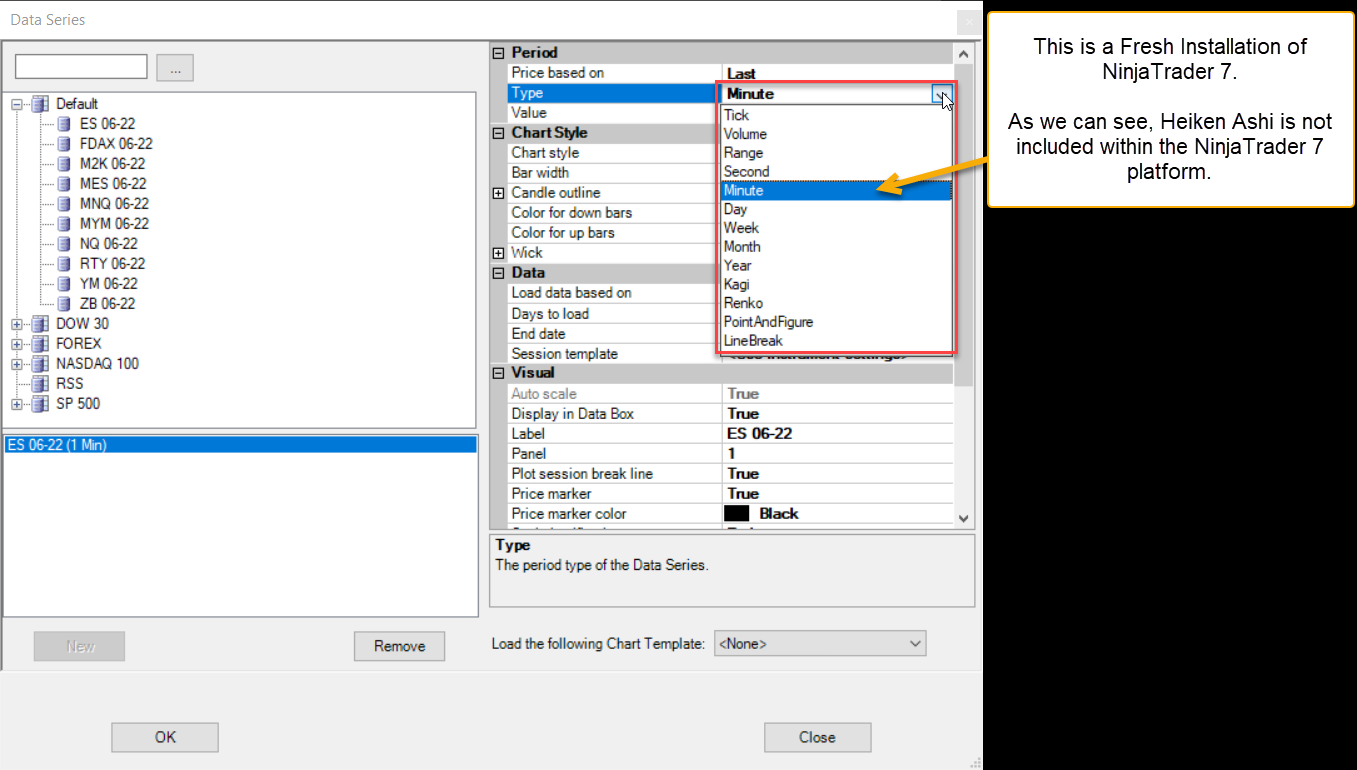This screenshot has height=770, width=1357.
Task: Choose Volume period type
Action: [x=836, y=134]
